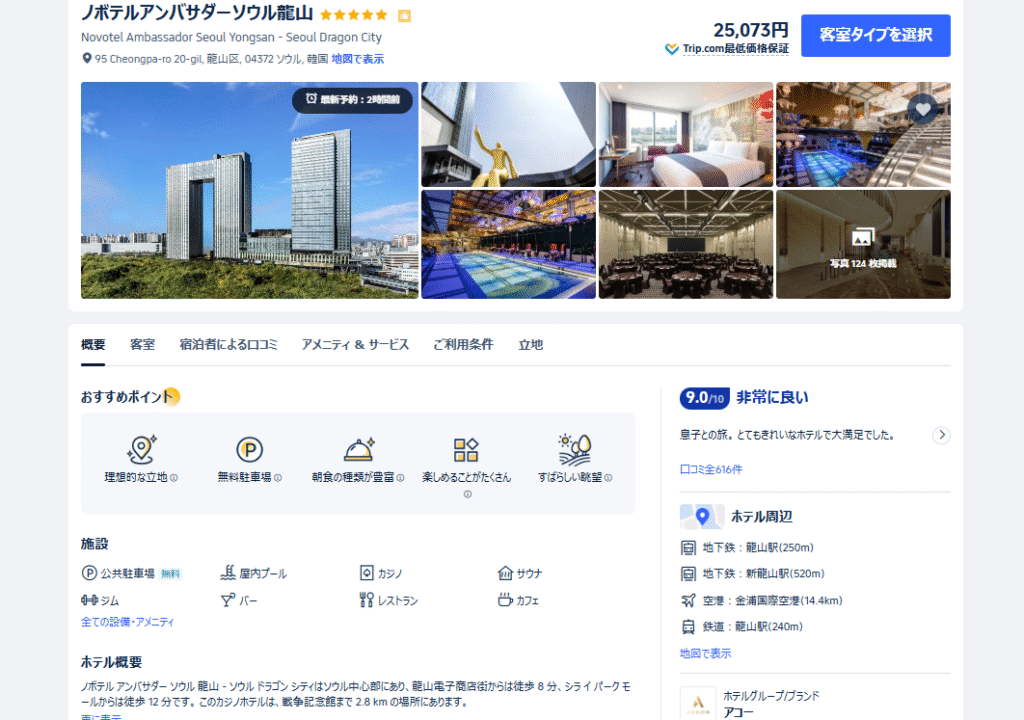Click the free parking highlight icon

pos(249,450)
